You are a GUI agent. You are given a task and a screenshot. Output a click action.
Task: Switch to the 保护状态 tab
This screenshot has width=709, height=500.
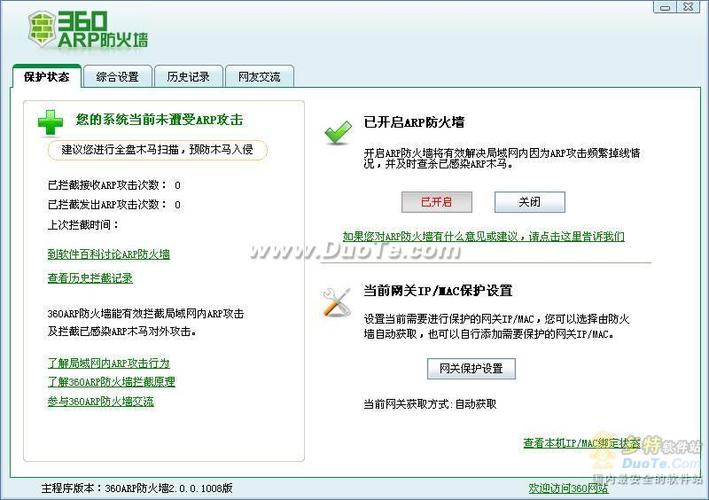[x=47, y=77]
